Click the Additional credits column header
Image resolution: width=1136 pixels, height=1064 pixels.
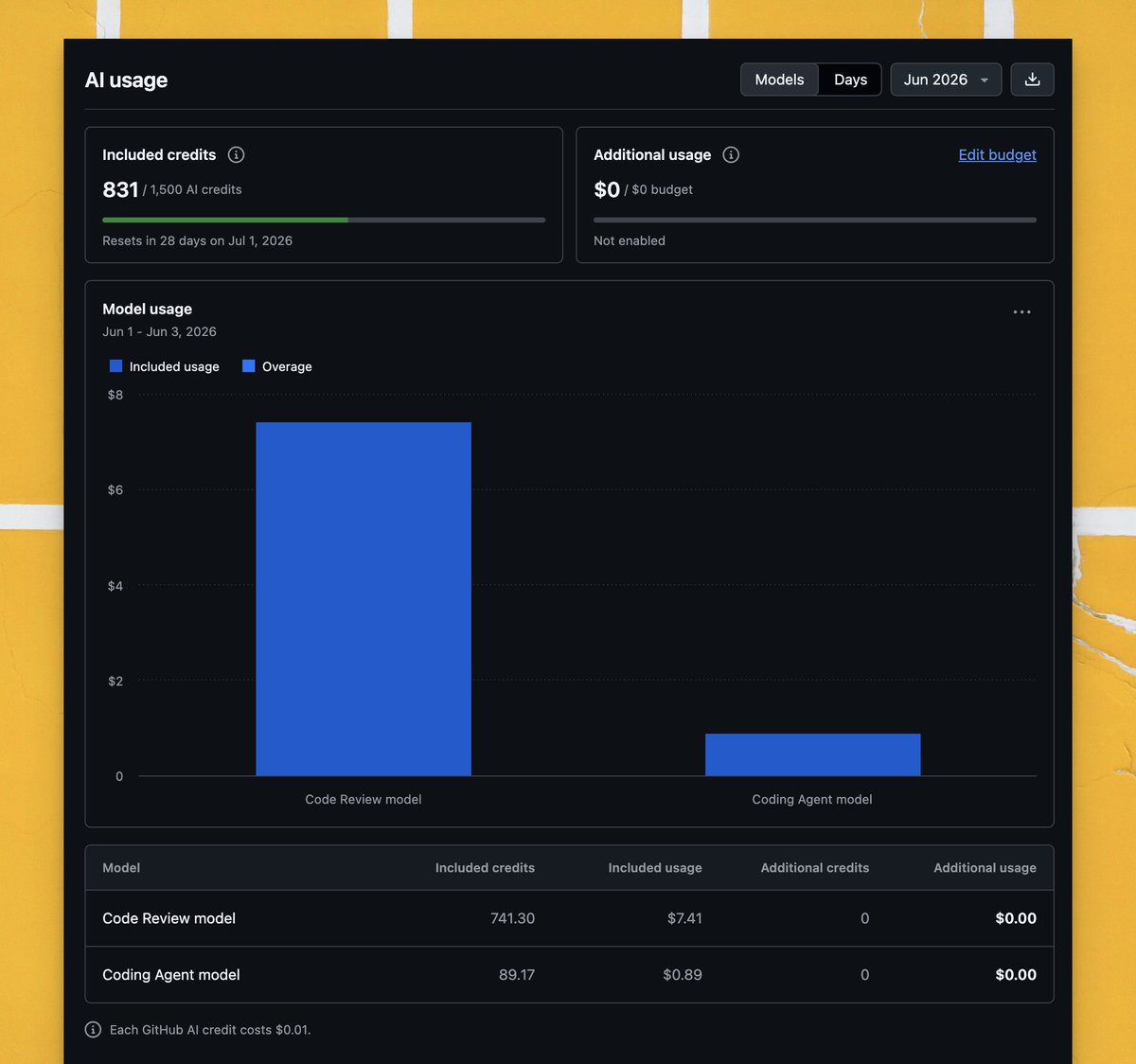point(815,867)
